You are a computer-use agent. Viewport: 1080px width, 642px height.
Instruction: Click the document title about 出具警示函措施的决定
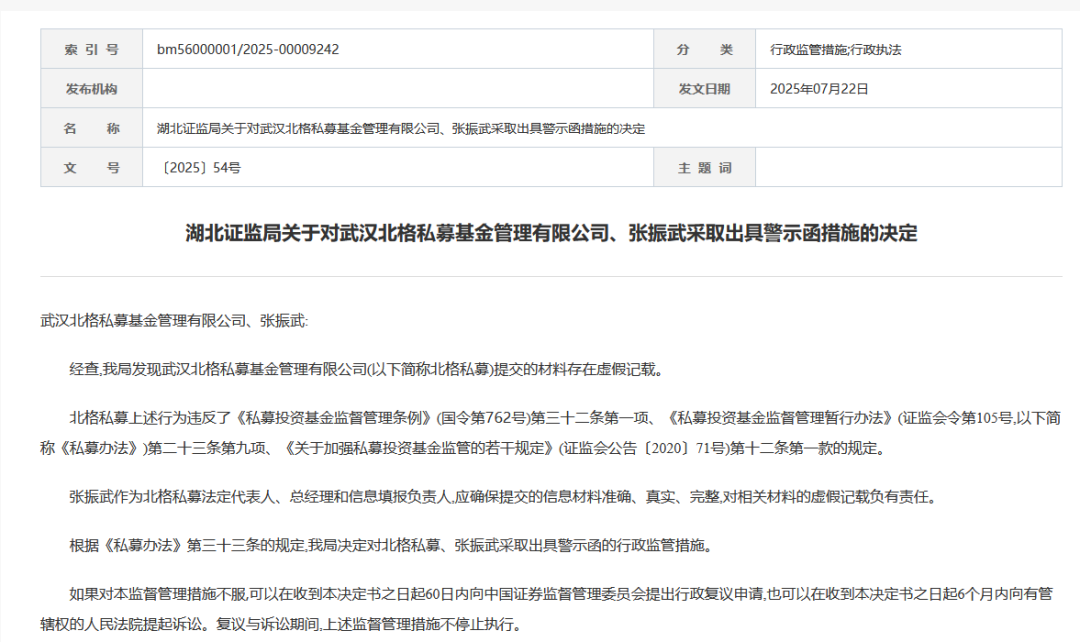click(540, 237)
